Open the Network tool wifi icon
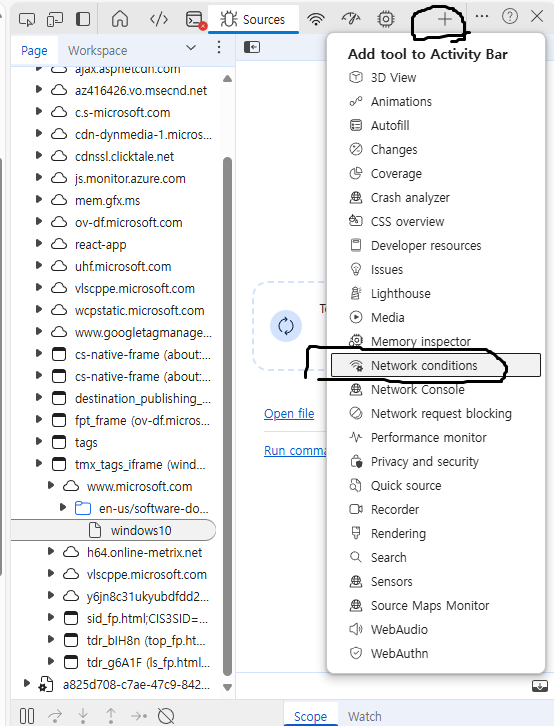 [316, 19]
